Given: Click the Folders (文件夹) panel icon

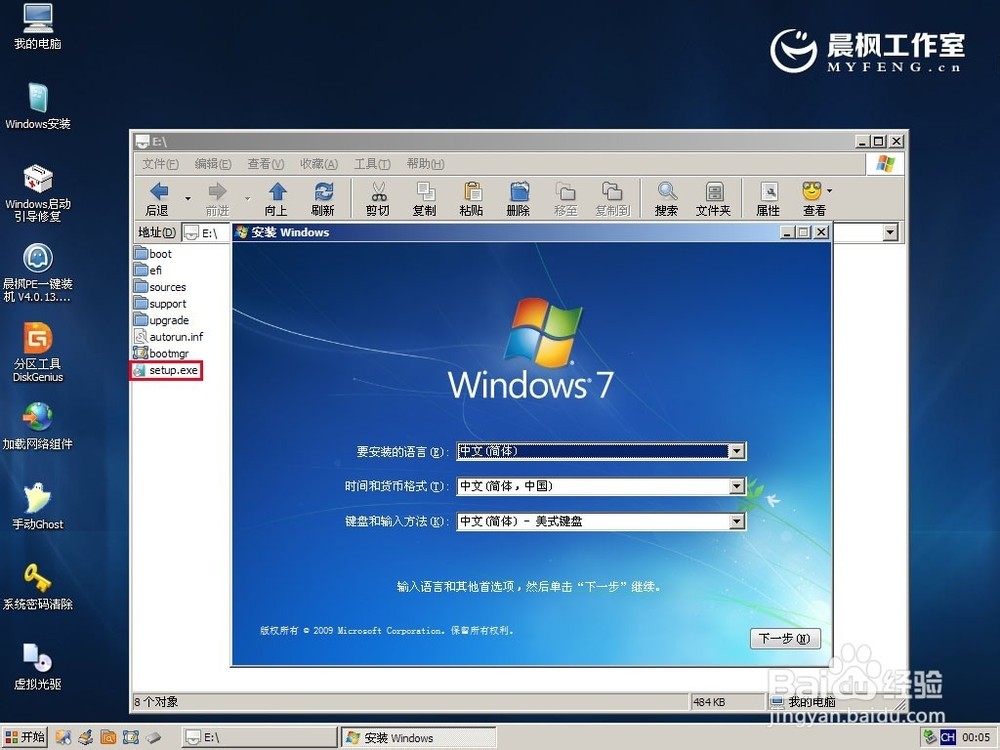Looking at the screenshot, I should click(715, 196).
